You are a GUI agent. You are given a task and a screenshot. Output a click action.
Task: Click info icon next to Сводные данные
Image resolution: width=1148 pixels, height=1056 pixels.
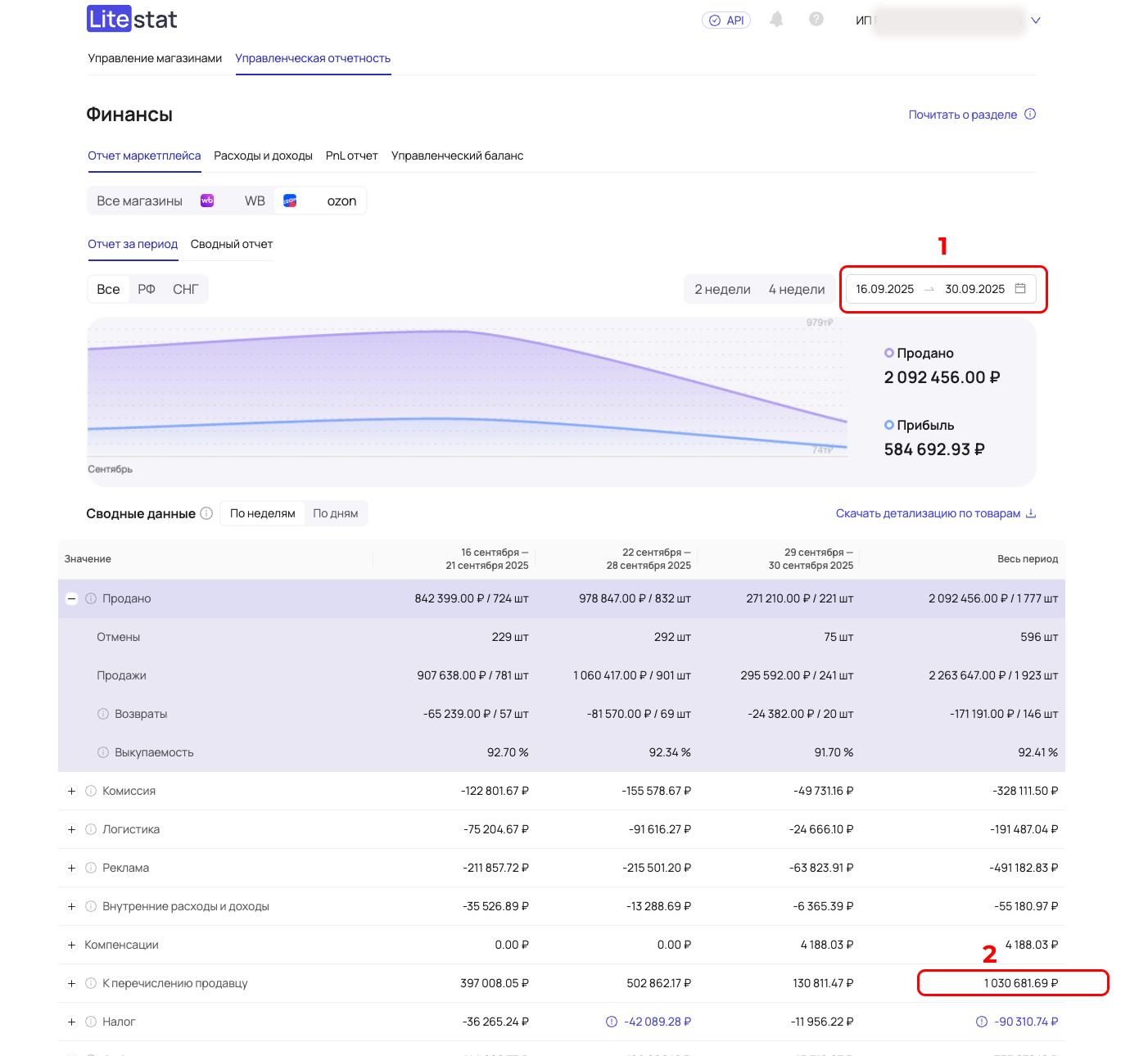206,513
